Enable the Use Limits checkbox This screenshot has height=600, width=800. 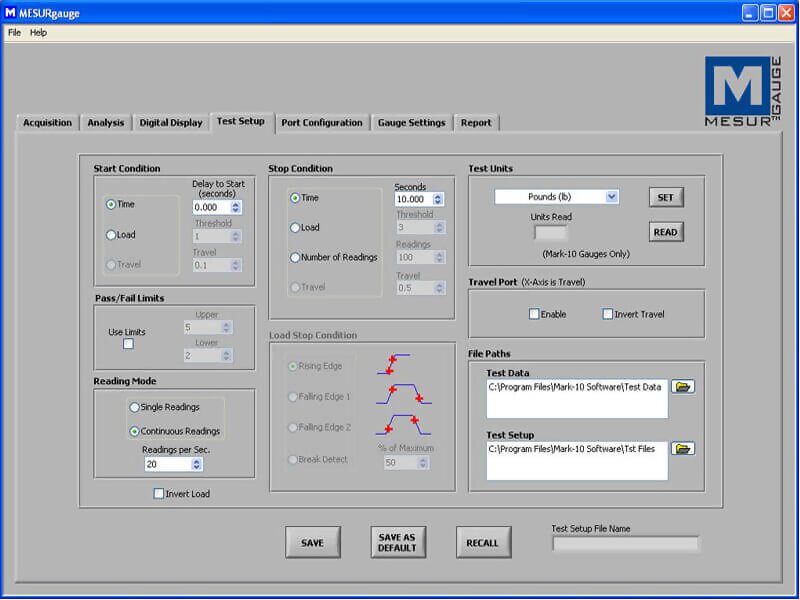click(128, 345)
